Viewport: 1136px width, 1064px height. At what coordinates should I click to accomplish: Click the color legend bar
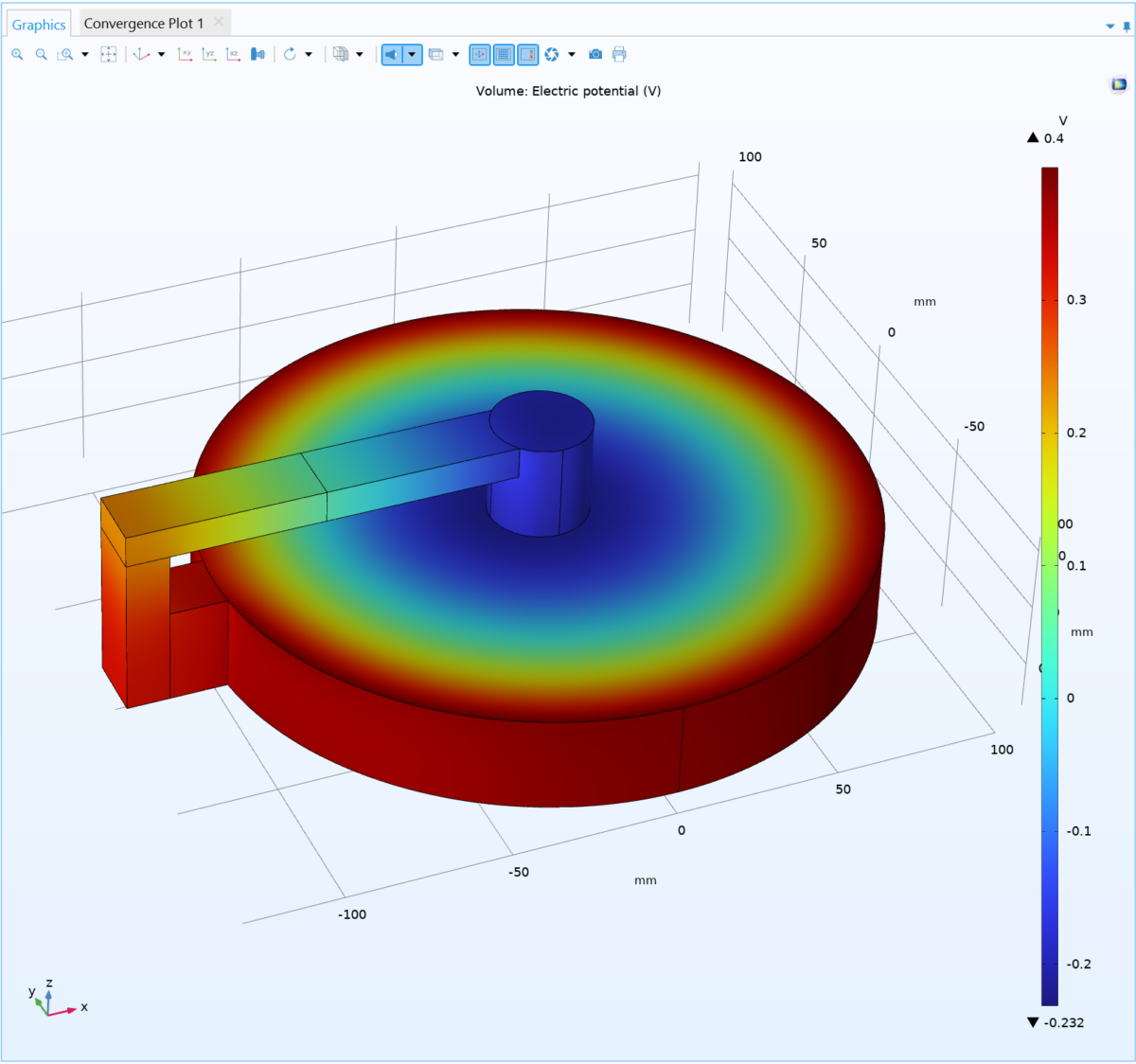[1051, 568]
